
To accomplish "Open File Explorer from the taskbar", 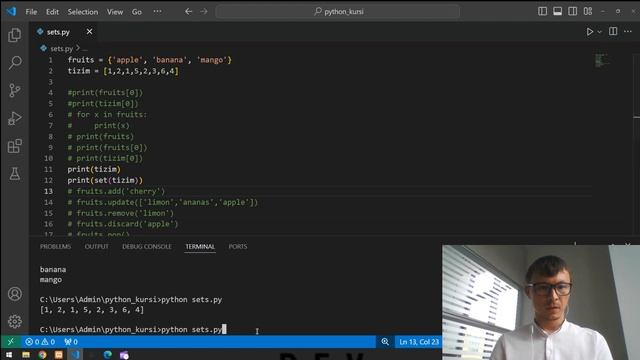I will pos(26,355).
